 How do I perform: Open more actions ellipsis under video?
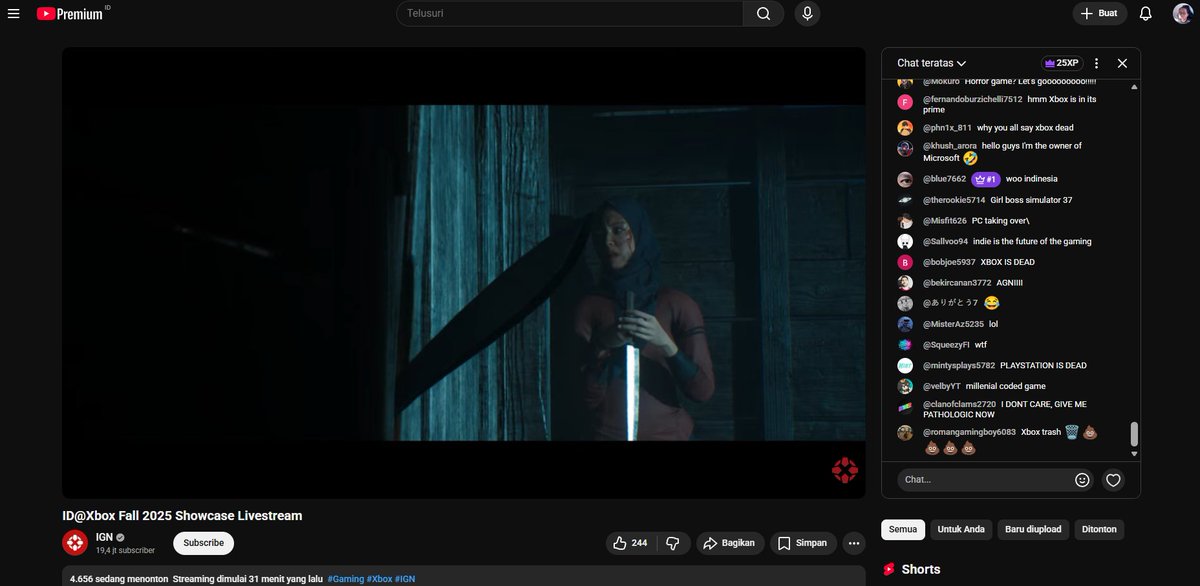tap(854, 543)
